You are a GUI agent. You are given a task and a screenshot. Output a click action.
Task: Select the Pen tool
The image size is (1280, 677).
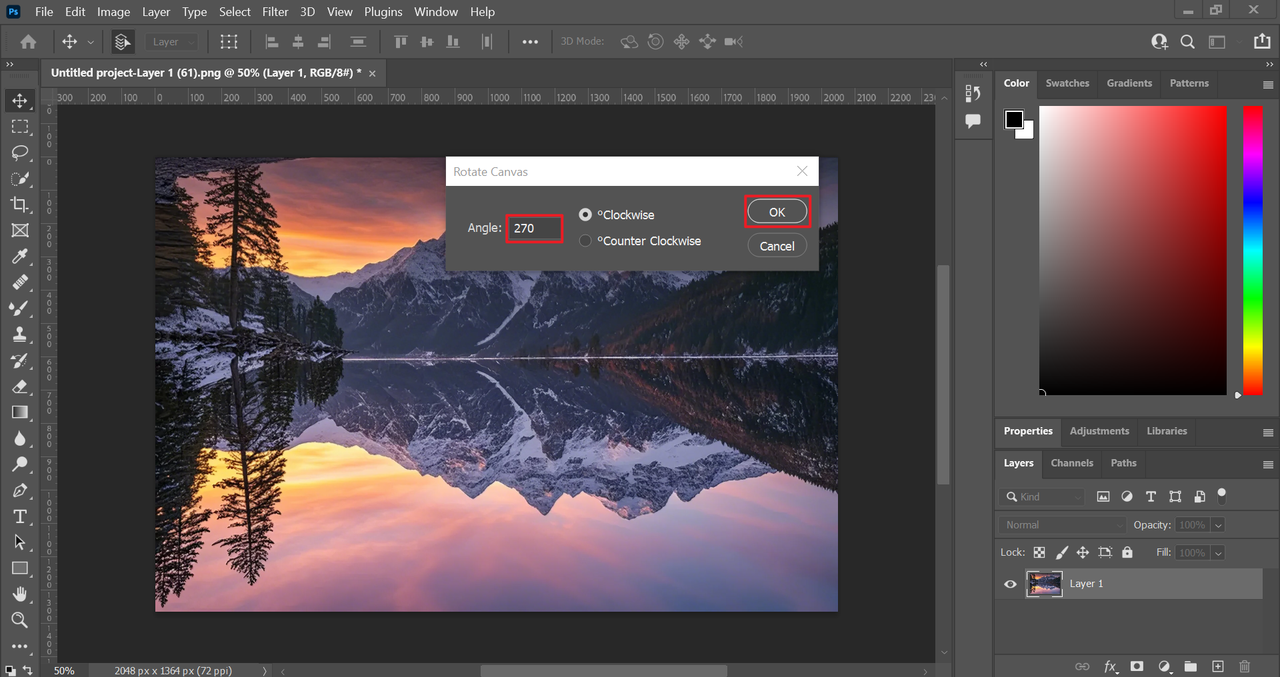tap(19, 490)
